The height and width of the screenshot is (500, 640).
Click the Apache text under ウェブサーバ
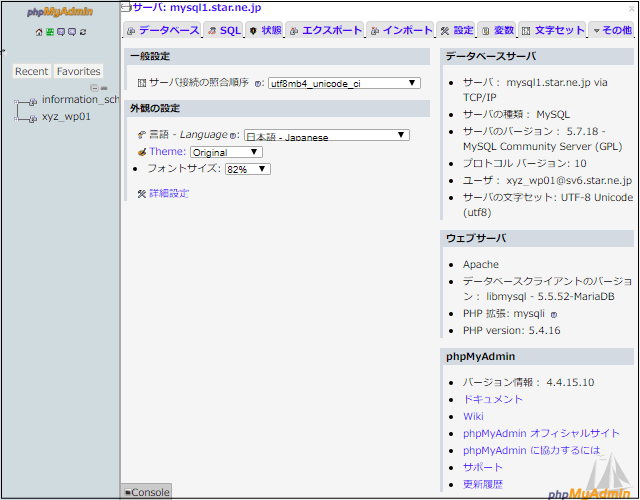point(481,264)
